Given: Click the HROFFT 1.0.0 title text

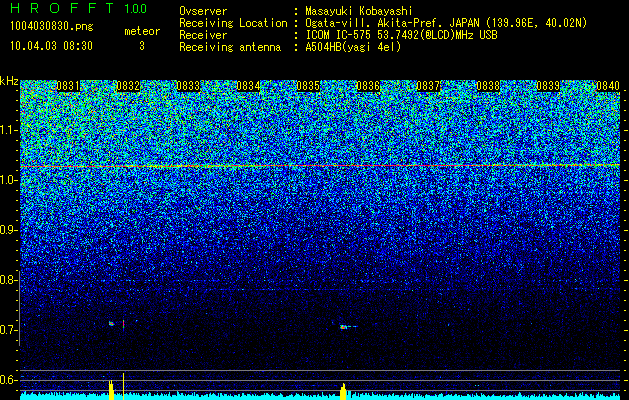Looking at the screenshot, I should pos(79,8).
